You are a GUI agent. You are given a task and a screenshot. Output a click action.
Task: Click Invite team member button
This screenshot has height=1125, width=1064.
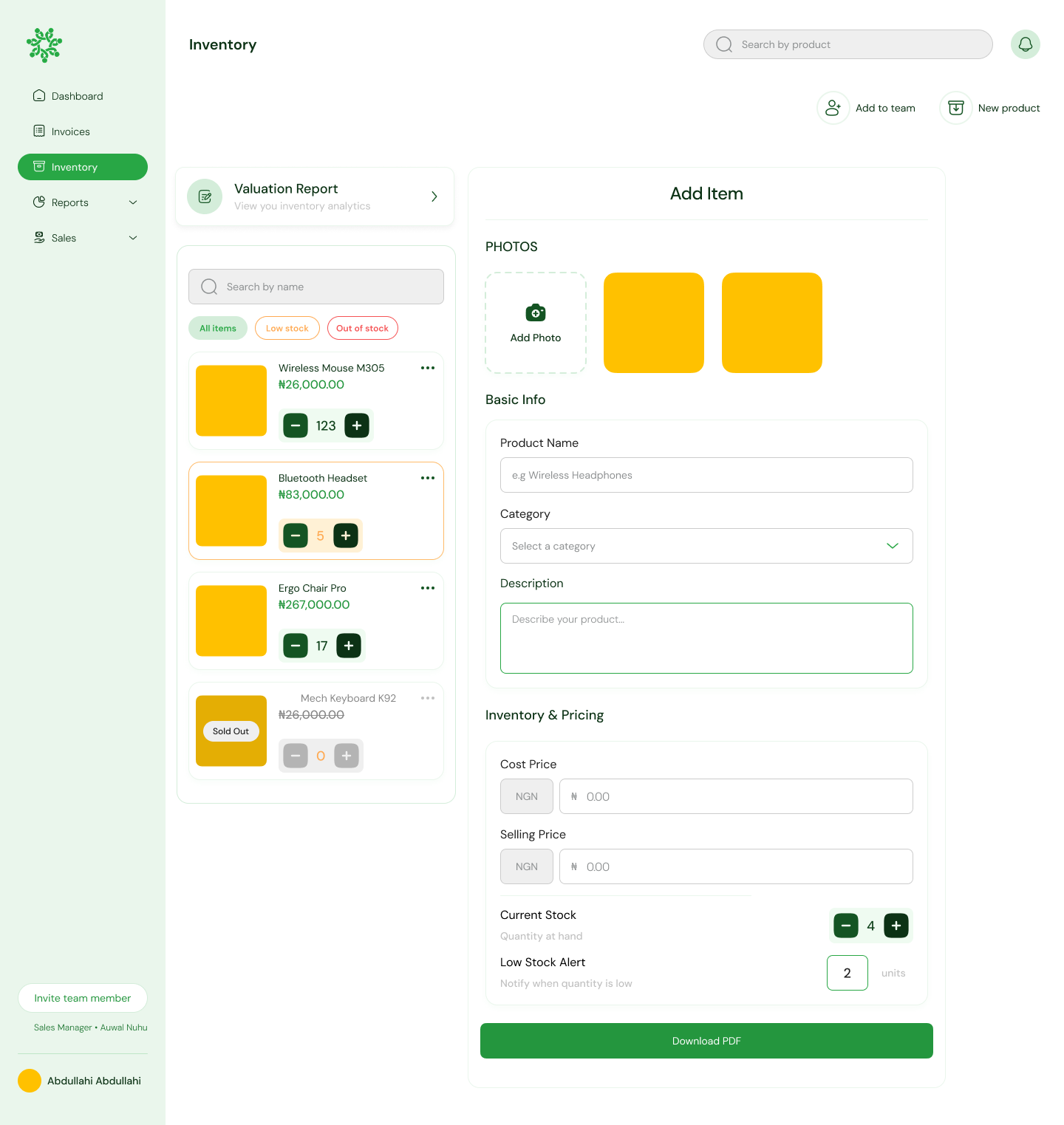pos(83,998)
